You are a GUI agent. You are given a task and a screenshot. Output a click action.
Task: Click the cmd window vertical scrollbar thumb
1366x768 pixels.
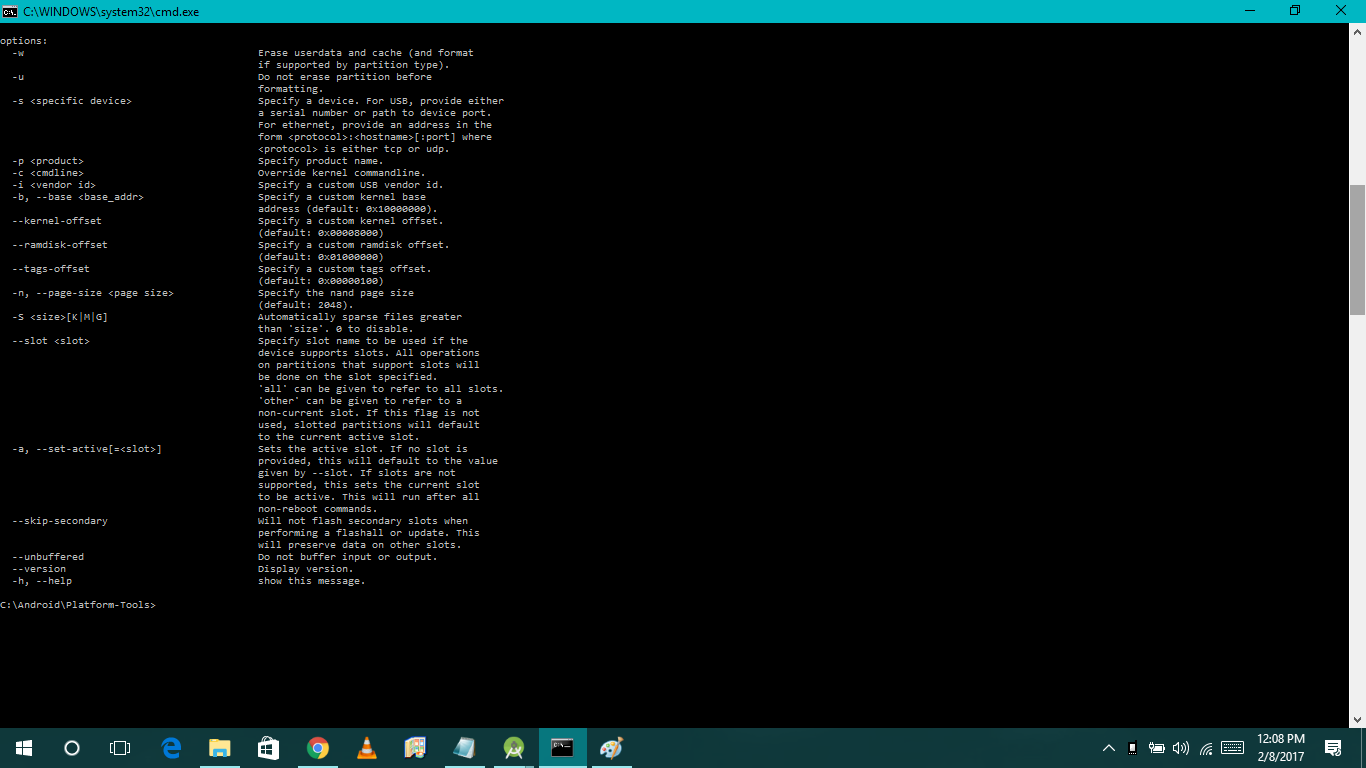pos(1357,250)
